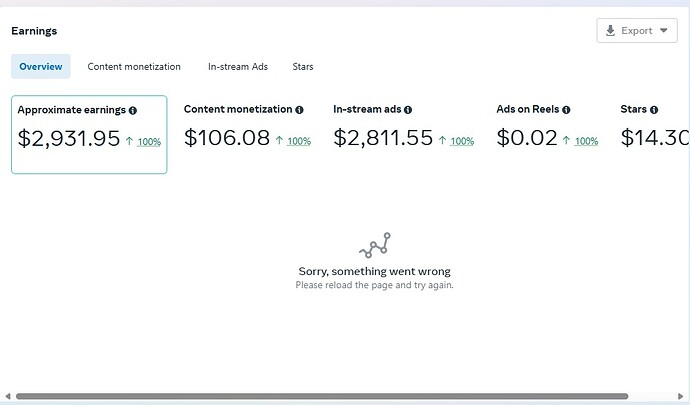Select the Overview tab

(x=40, y=66)
